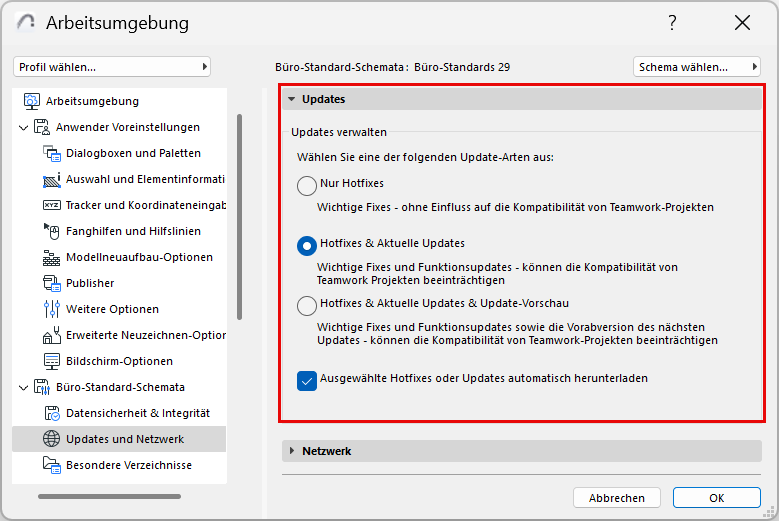Open the Profil wählen dropdown

tap(112, 67)
